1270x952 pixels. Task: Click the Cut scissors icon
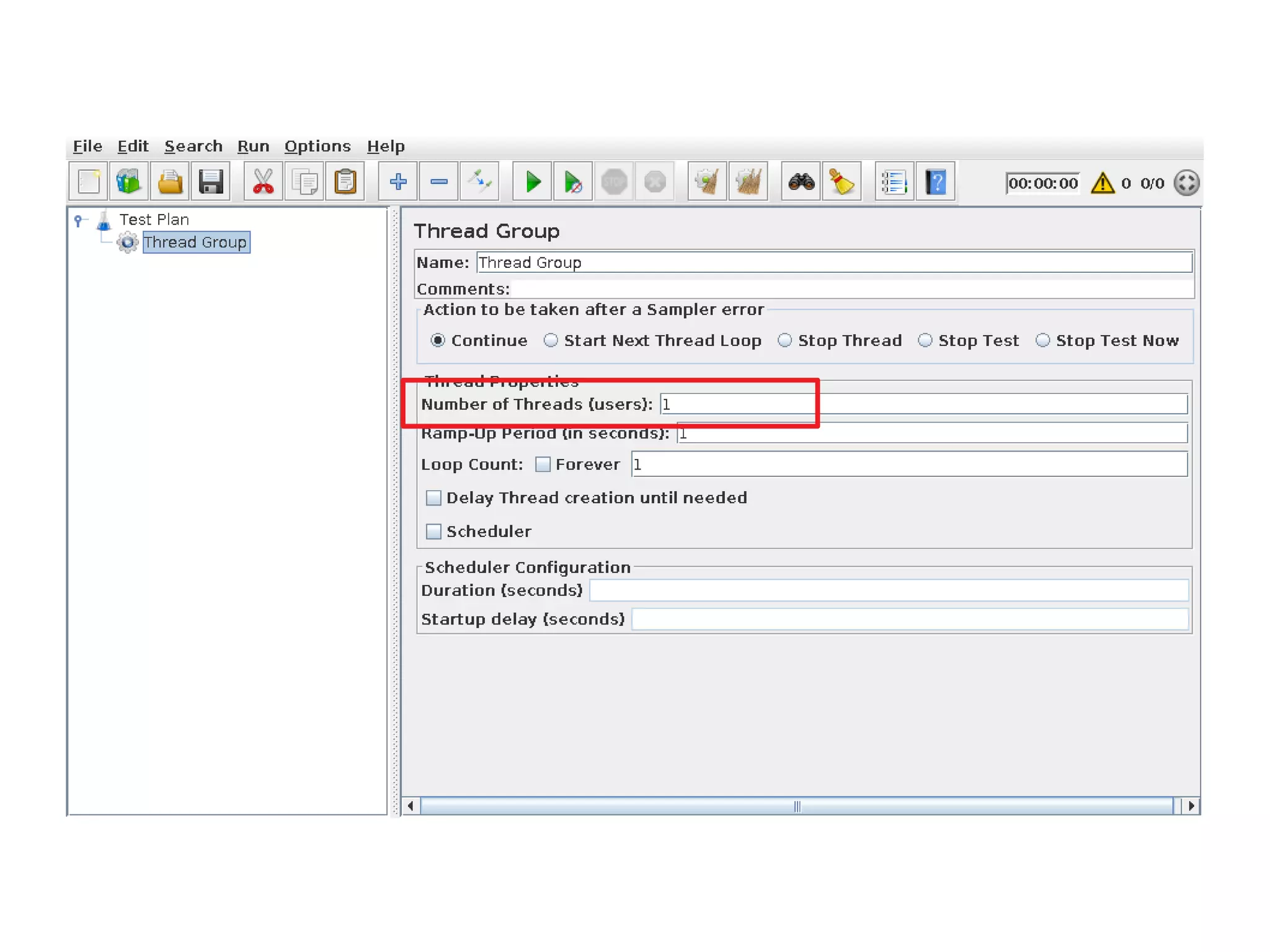point(263,182)
